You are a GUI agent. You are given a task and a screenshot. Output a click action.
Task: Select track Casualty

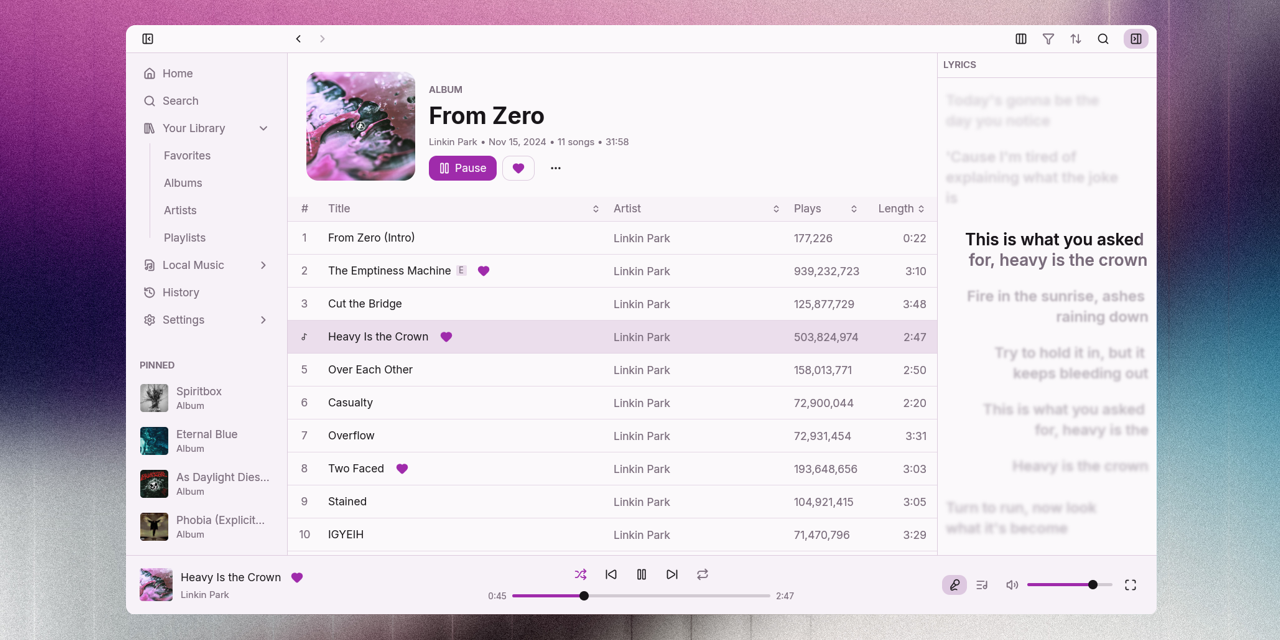coord(612,403)
